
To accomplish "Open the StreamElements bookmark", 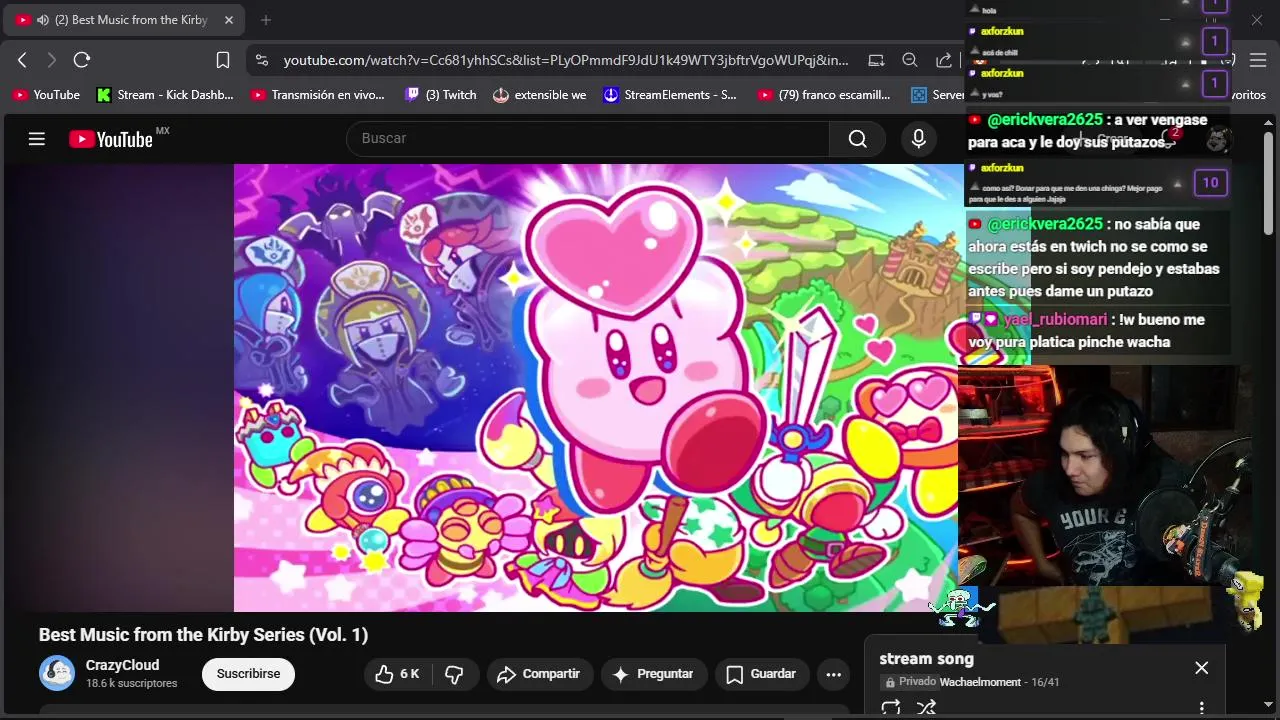I will tap(670, 95).
